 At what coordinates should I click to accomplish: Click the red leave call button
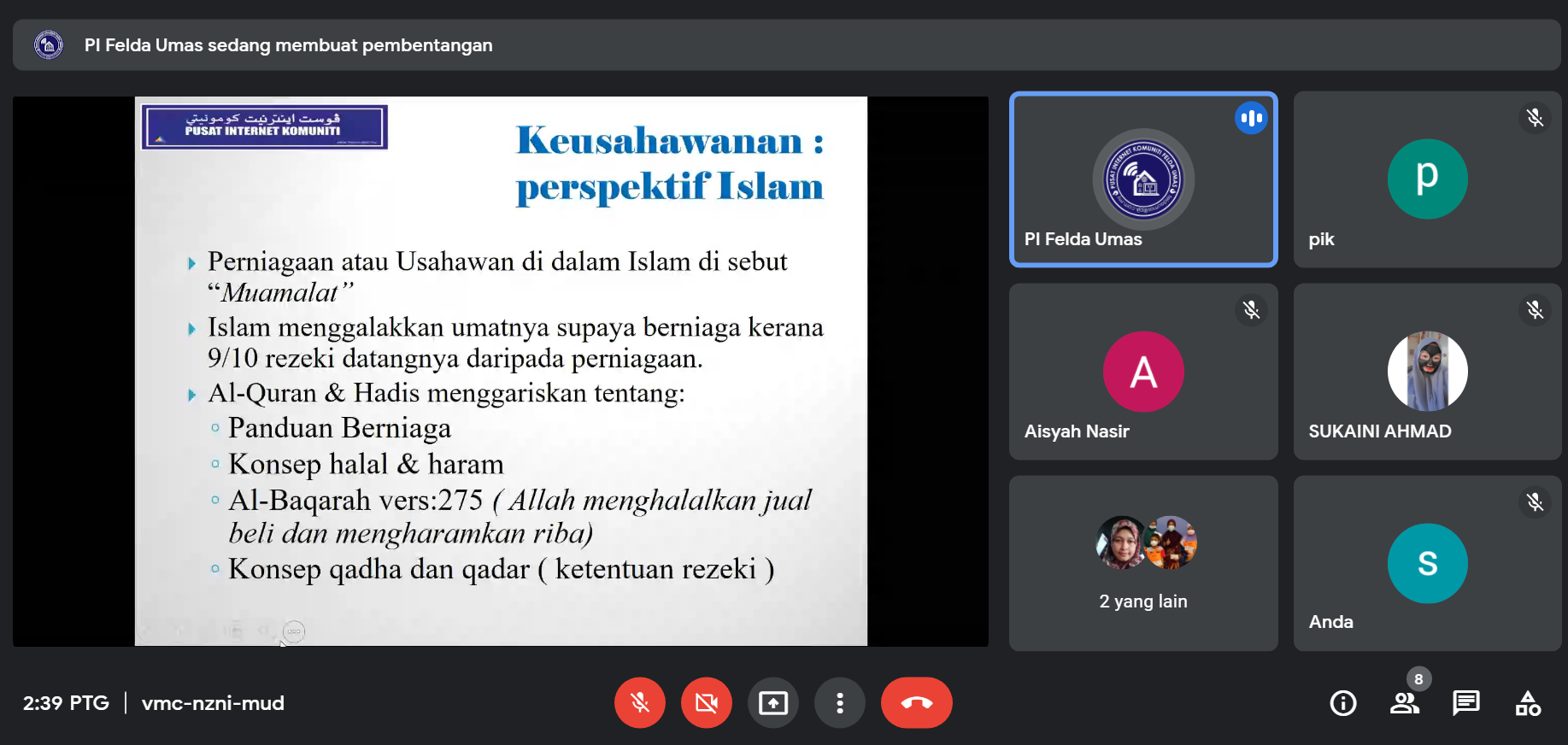[x=916, y=703]
